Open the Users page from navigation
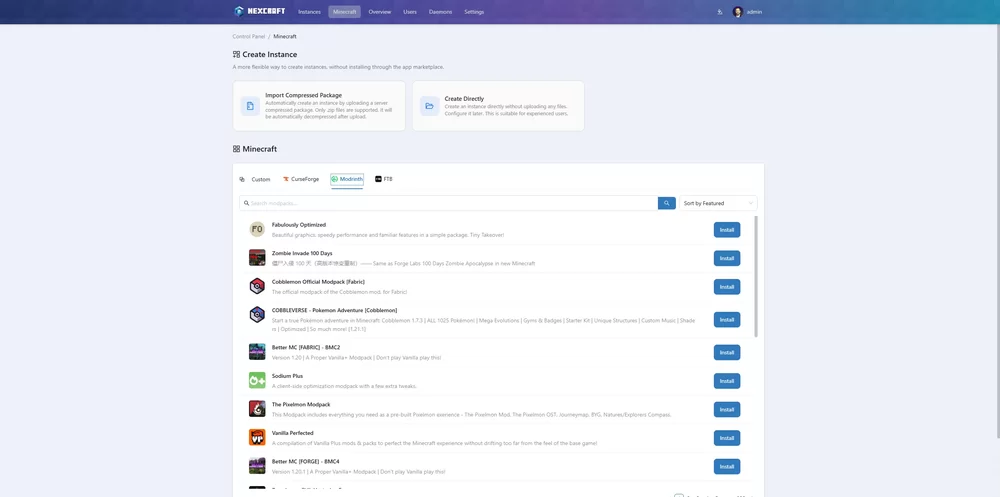Screen dimensions: 1000x497 (410, 11)
